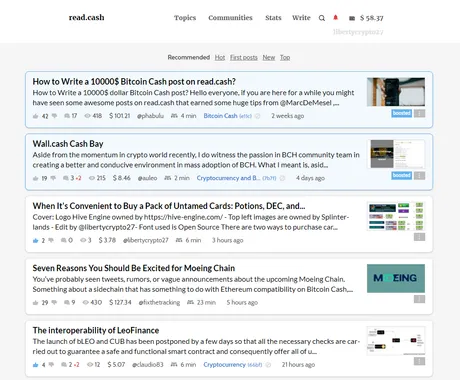460x380 pixels.
Task: Open the red notifications bell
Action: (x=336, y=17)
